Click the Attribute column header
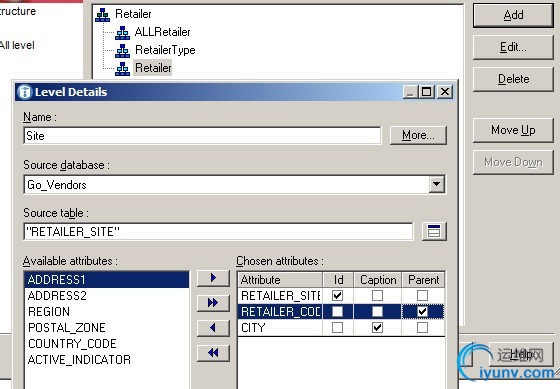The image size is (560, 389). point(280,280)
